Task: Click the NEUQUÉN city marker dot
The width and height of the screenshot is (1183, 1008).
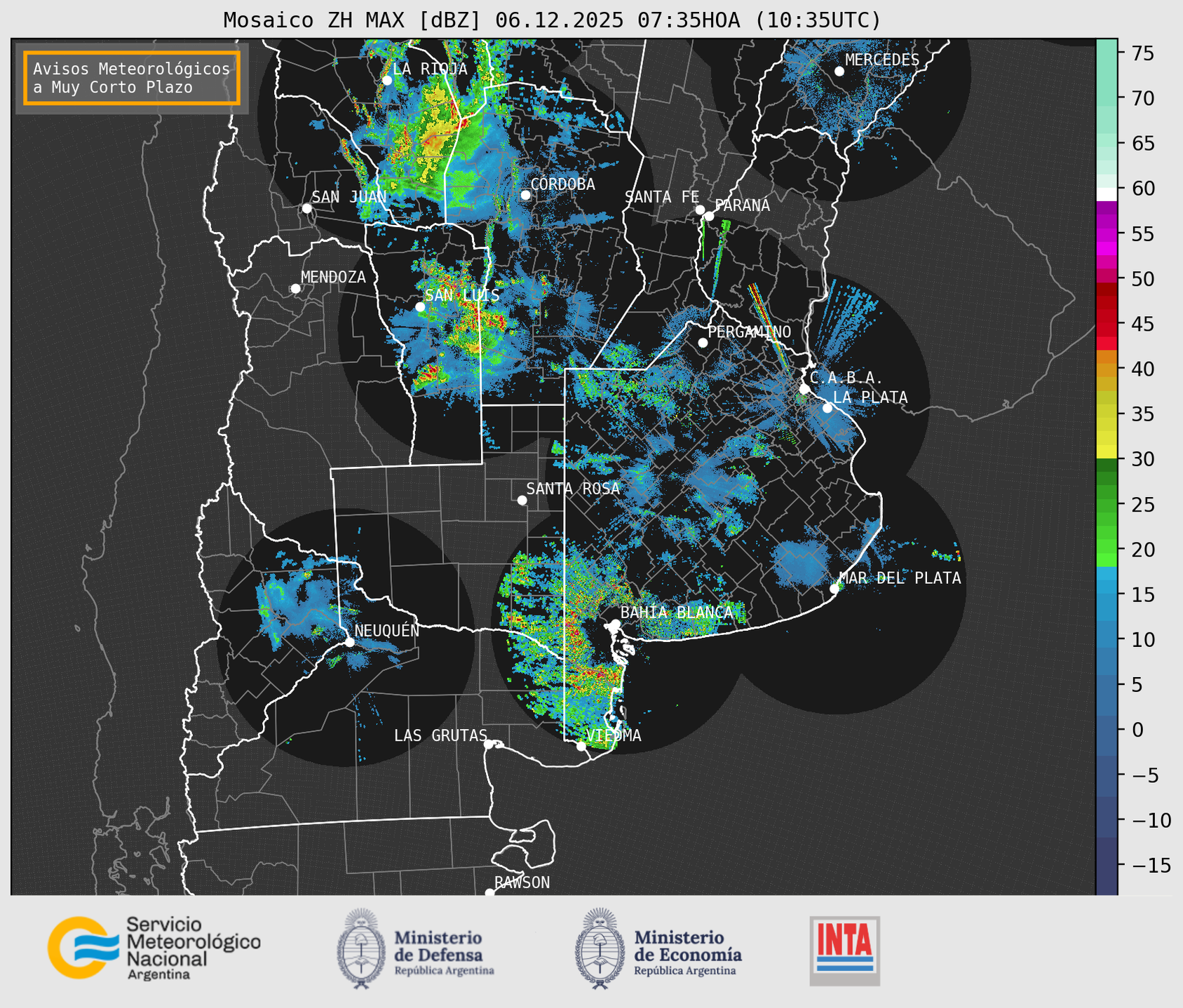Action: [x=349, y=642]
